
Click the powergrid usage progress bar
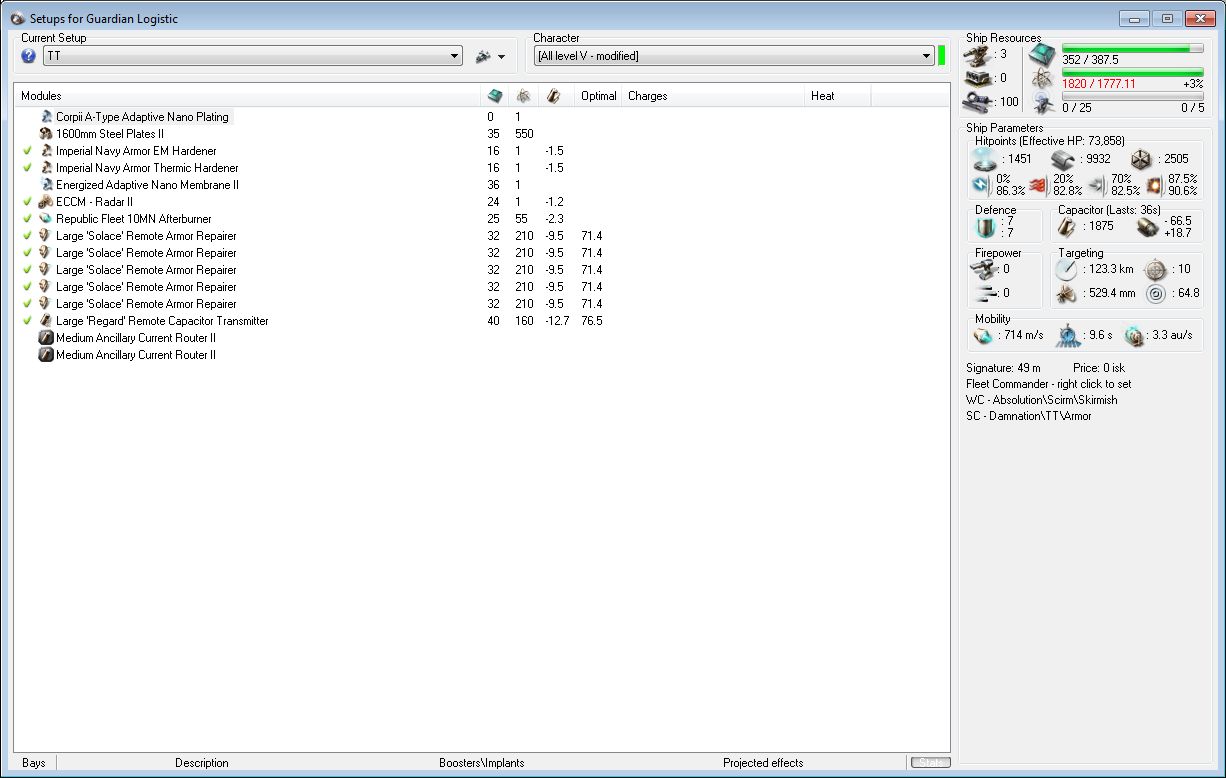(x=1133, y=72)
